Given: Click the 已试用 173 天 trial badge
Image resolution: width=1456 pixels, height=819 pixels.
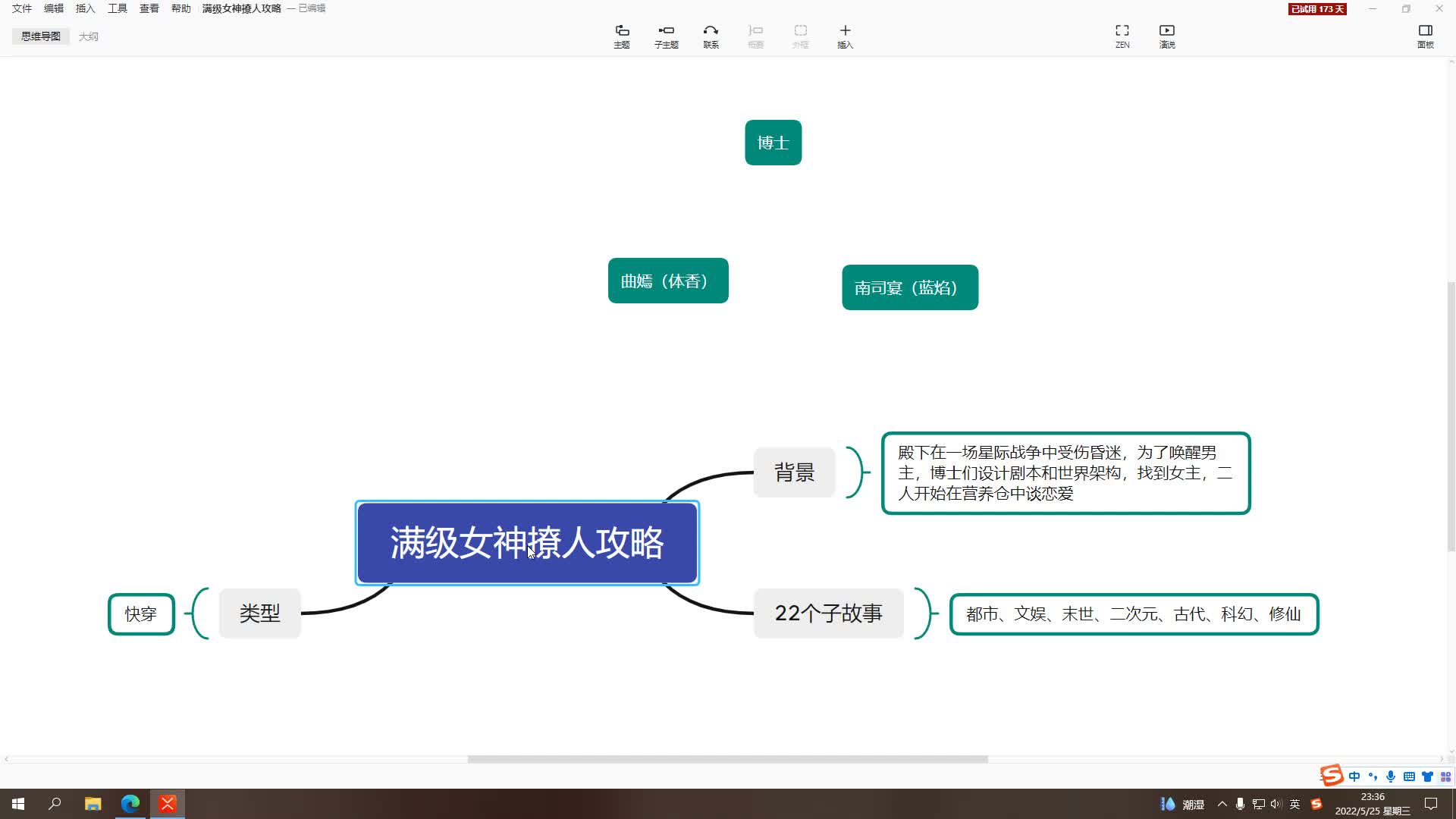Looking at the screenshot, I should (1317, 9).
